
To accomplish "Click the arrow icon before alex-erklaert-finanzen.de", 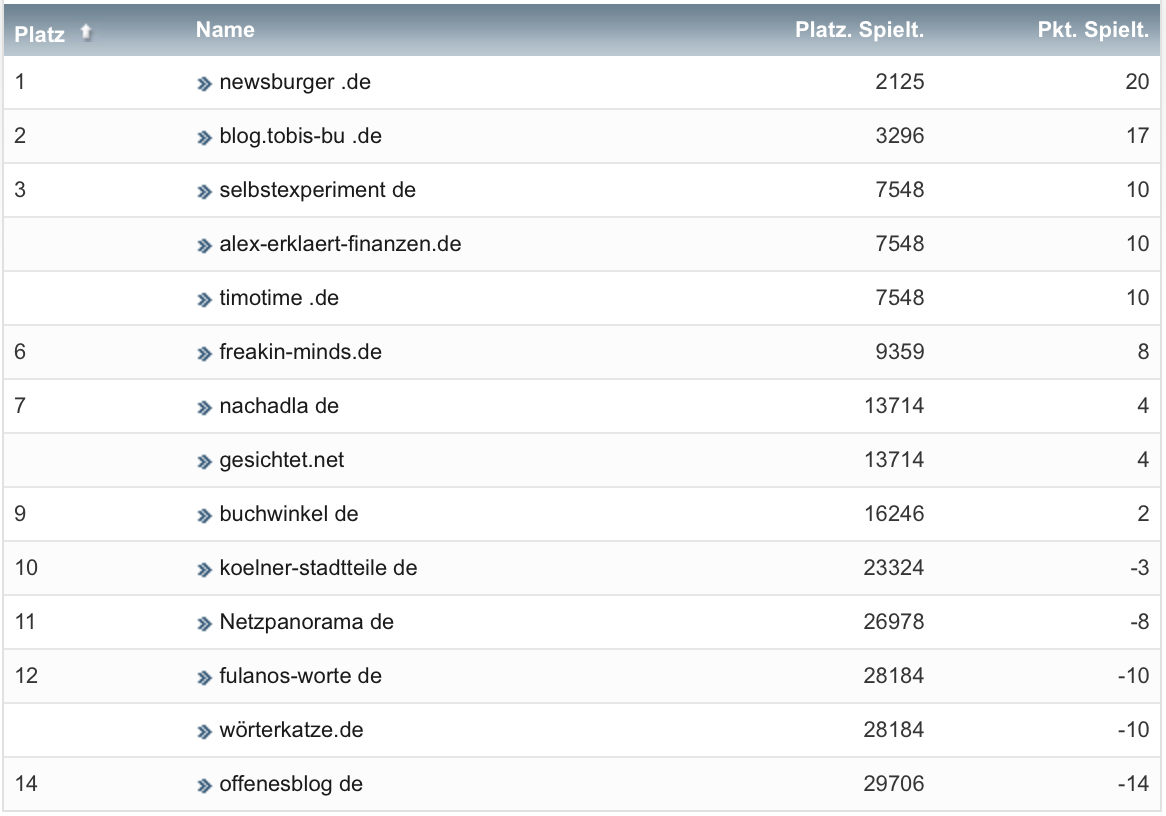I will [x=204, y=246].
